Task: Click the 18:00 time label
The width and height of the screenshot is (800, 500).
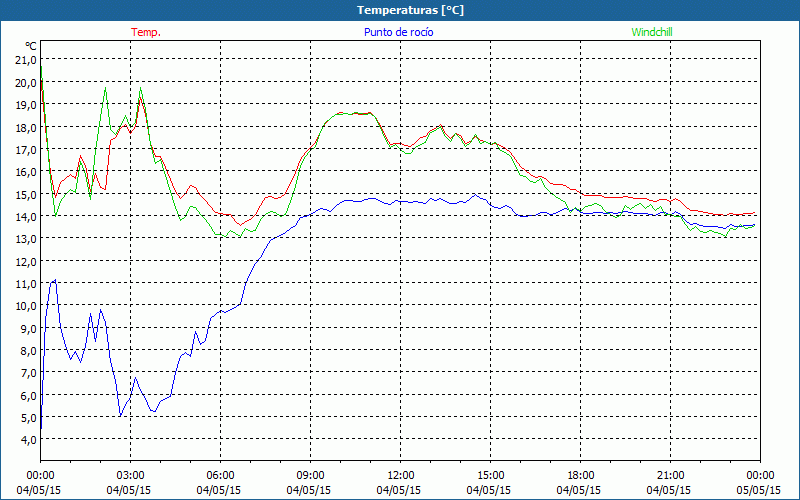Action: (x=581, y=476)
